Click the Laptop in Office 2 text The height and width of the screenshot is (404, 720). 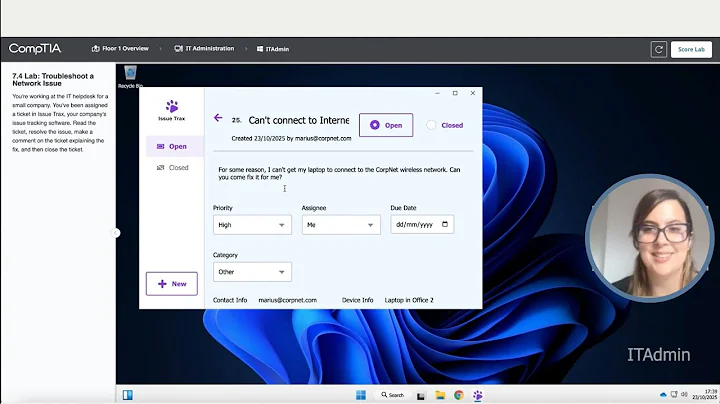coord(409,300)
